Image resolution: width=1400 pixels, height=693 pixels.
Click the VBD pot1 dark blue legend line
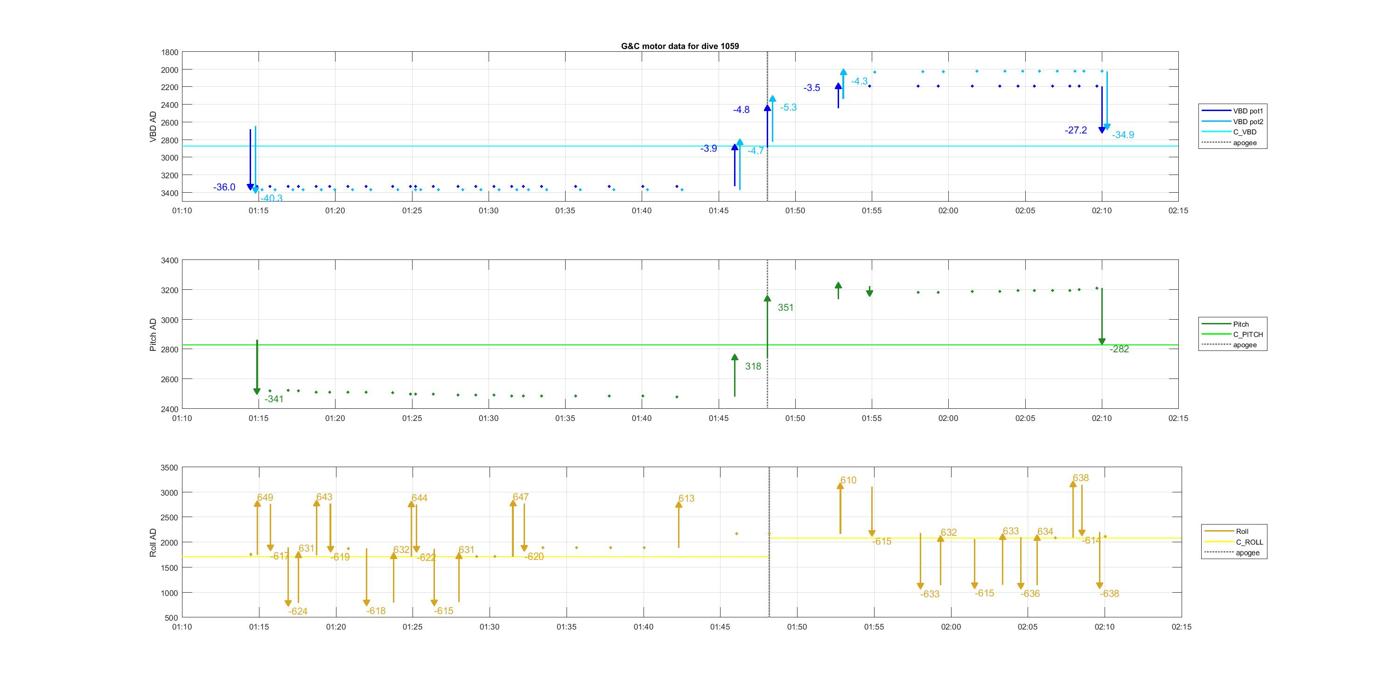[x=1218, y=110]
